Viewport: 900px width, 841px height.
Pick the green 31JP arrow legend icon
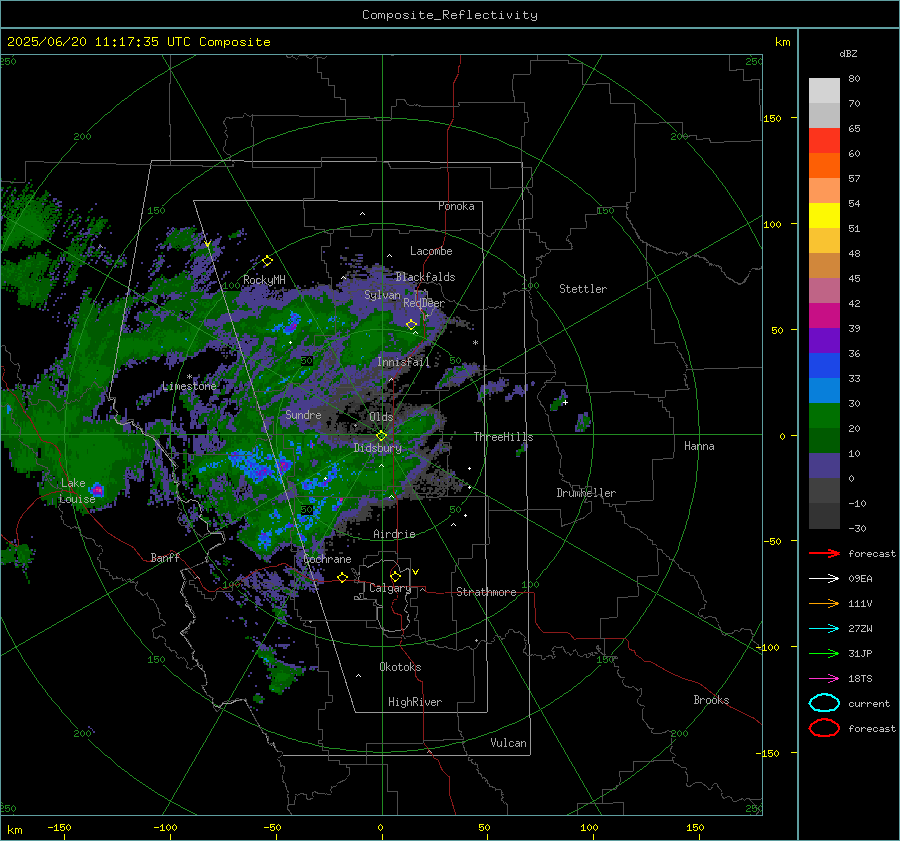tap(824, 653)
